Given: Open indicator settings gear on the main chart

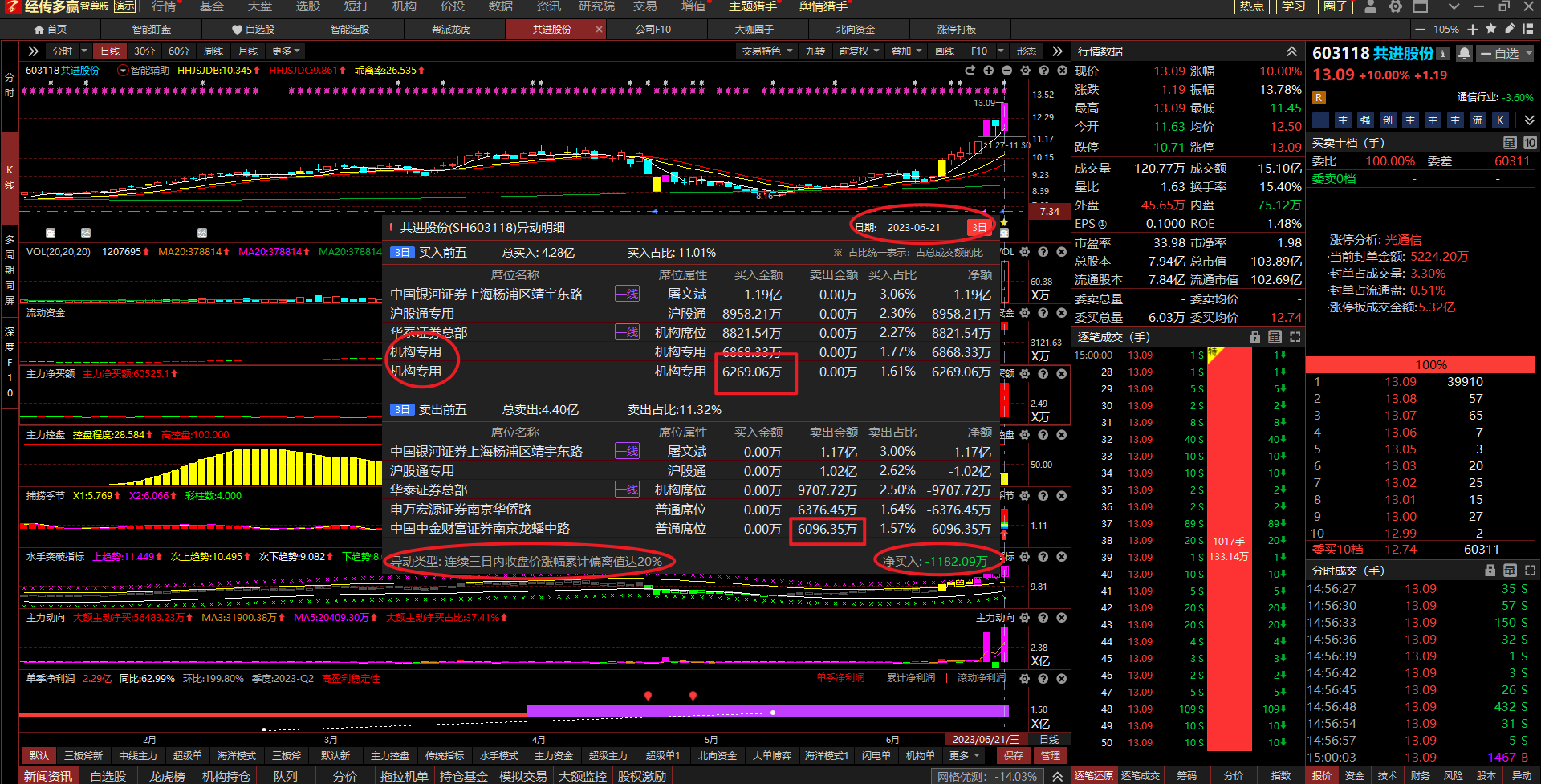Looking at the screenshot, I should [1026, 71].
